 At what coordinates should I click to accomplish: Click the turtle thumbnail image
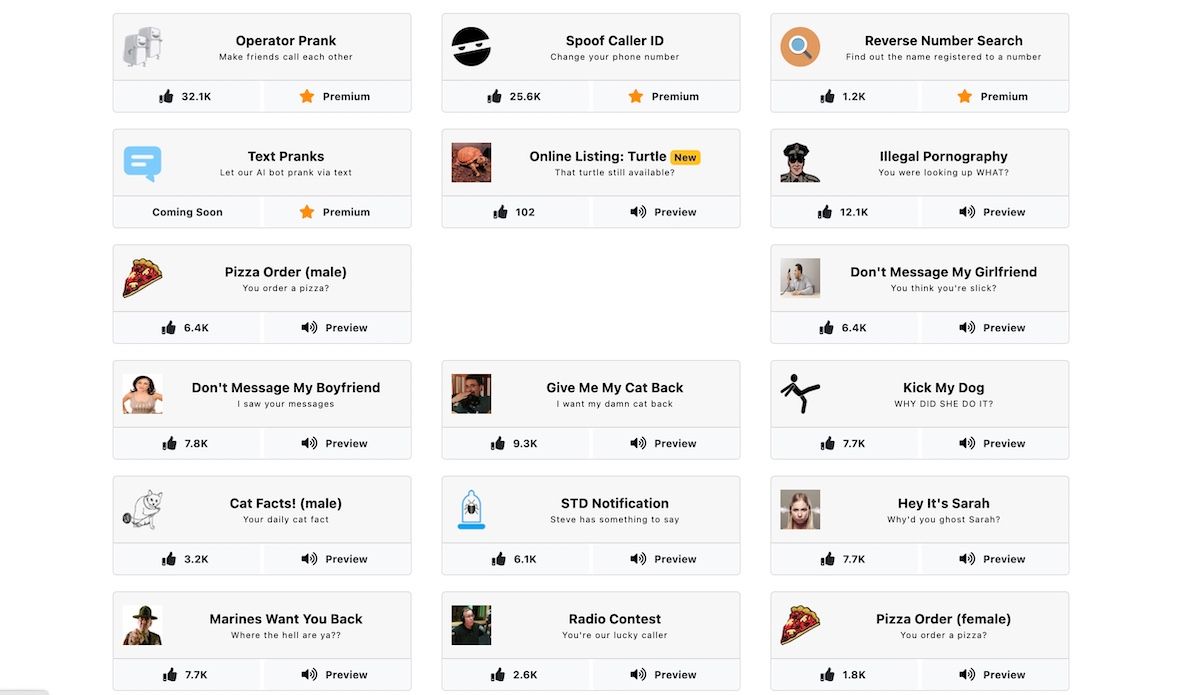click(x=471, y=163)
